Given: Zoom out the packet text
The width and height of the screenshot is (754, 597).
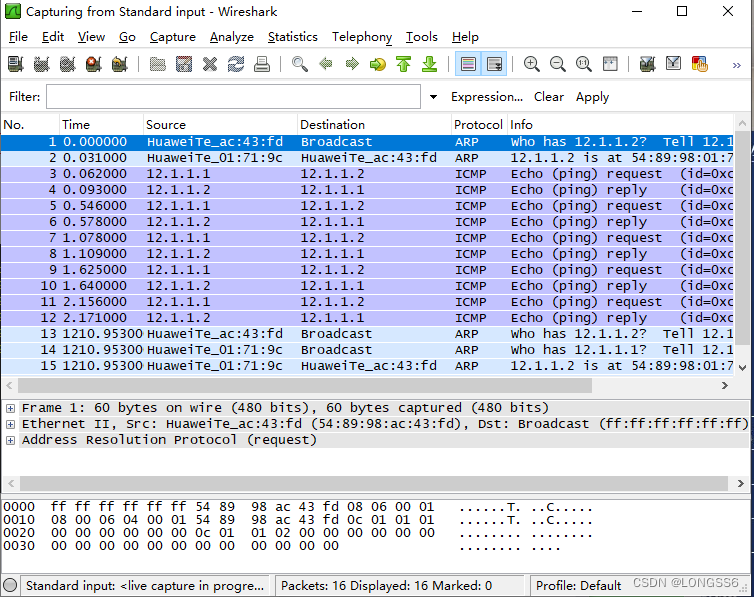Looking at the screenshot, I should pos(557,64).
